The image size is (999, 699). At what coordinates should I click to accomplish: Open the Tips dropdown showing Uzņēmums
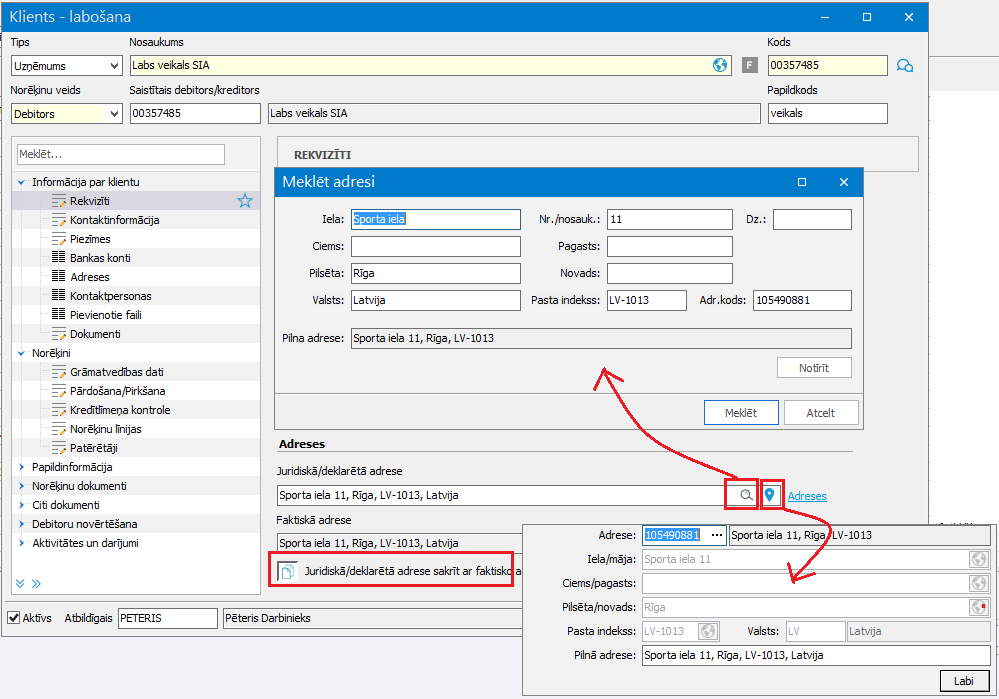click(x=66, y=66)
